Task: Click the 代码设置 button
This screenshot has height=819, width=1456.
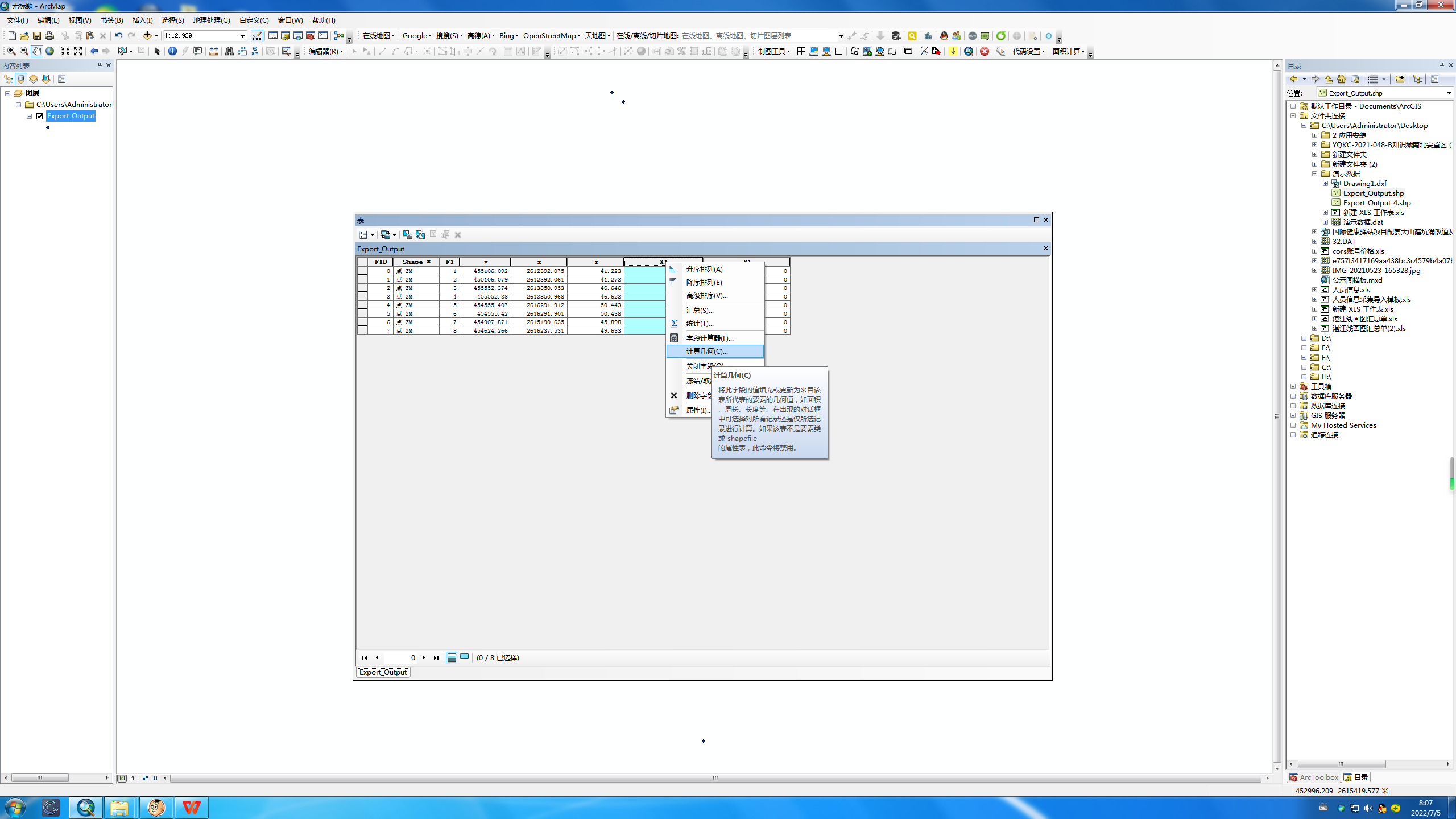Action: [x=1028, y=51]
